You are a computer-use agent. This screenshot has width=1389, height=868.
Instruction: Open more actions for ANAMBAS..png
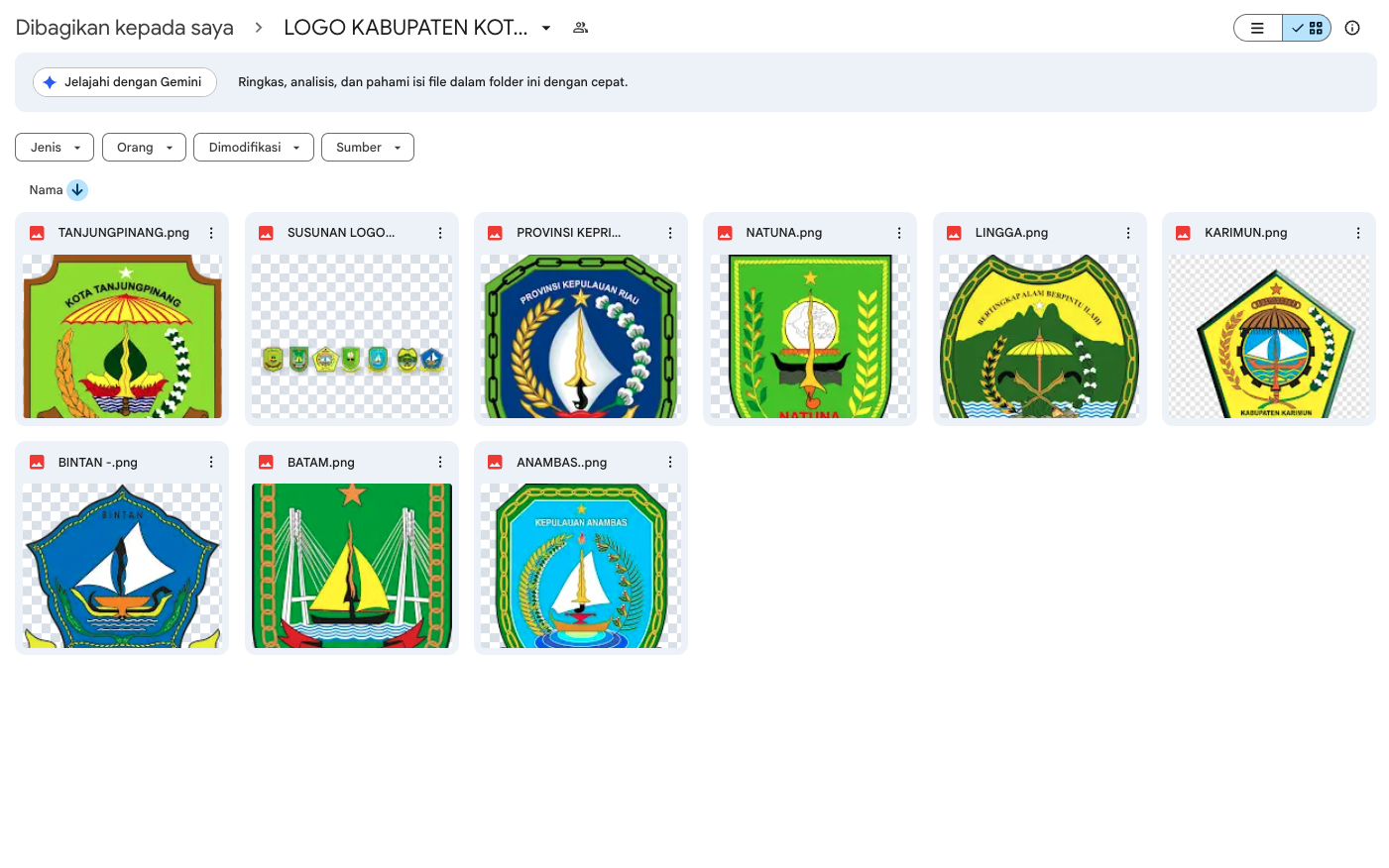[670, 462]
